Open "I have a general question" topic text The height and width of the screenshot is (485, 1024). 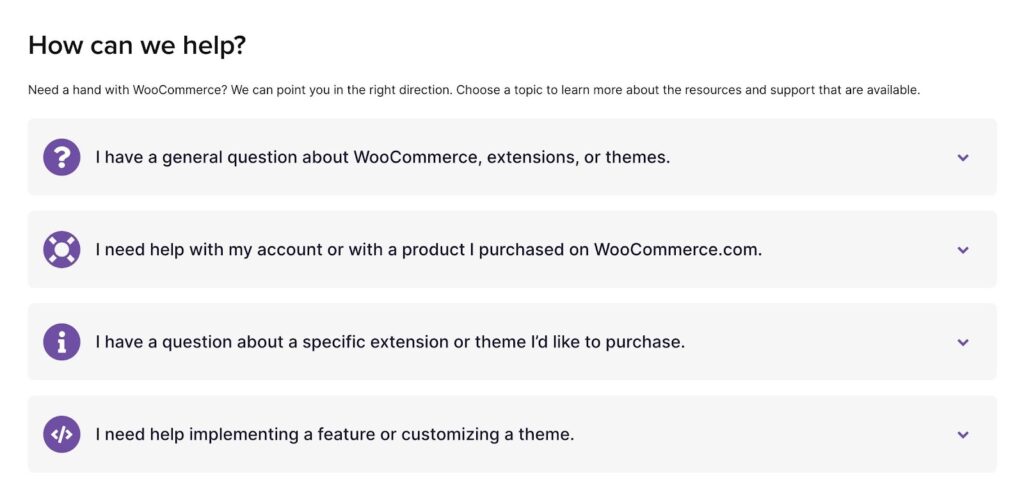[x=382, y=157]
